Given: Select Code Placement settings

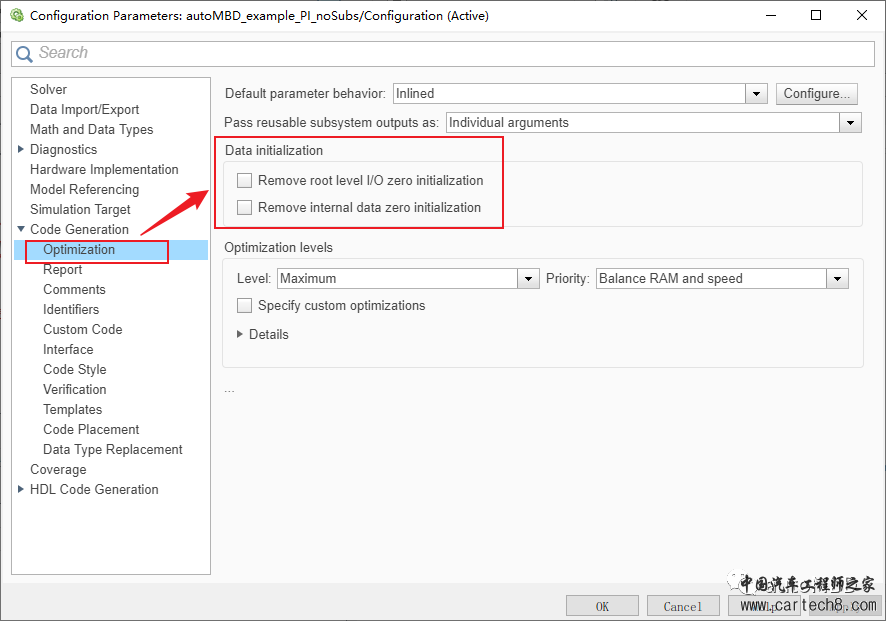Looking at the screenshot, I should pos(91,429).
